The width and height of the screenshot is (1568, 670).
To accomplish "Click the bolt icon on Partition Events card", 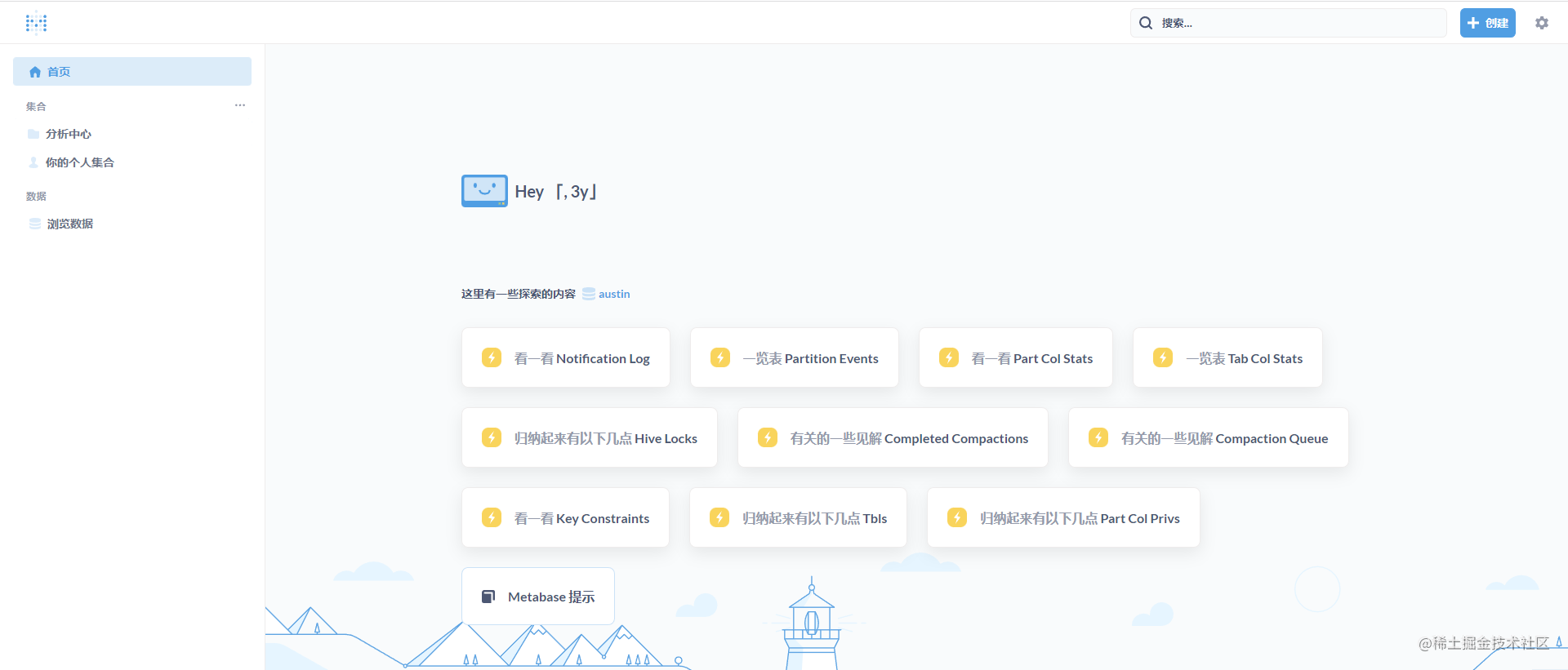I will pos(720,357).
